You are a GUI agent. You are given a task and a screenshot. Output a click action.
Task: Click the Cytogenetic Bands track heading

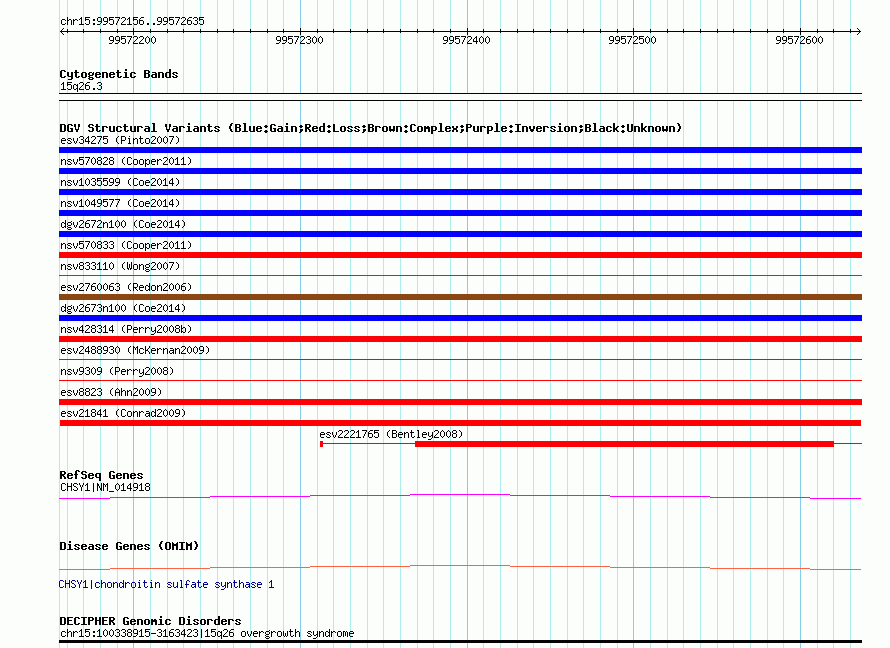point(119,74)
